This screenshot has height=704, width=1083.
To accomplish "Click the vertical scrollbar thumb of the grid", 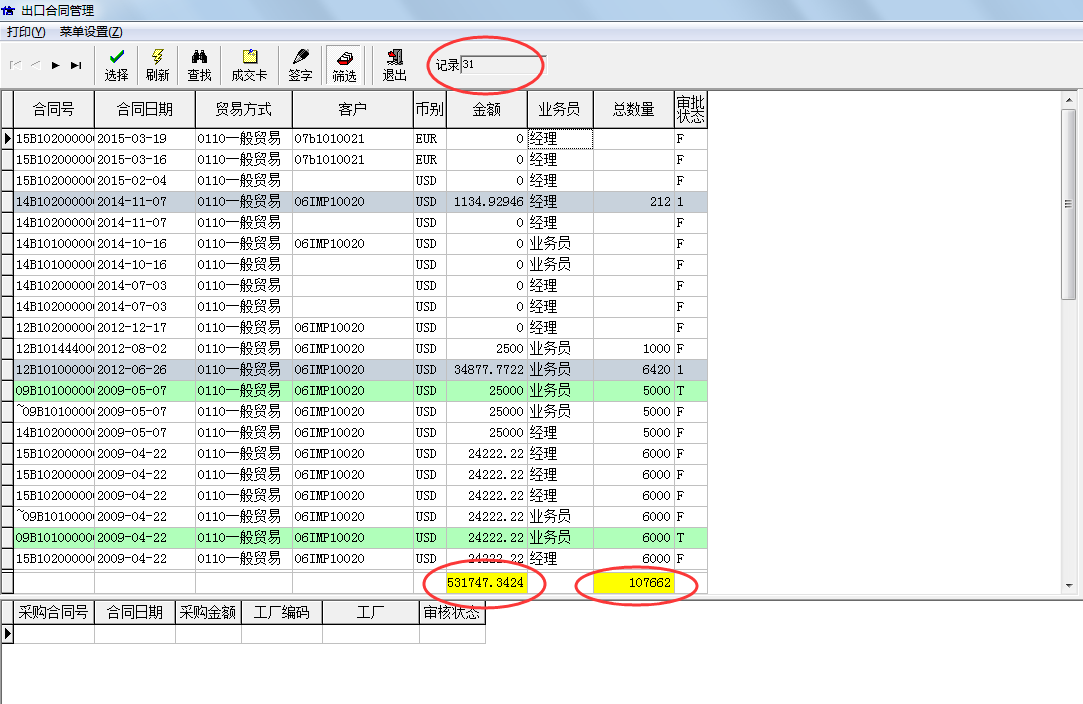I will [x=1068, y=204].
